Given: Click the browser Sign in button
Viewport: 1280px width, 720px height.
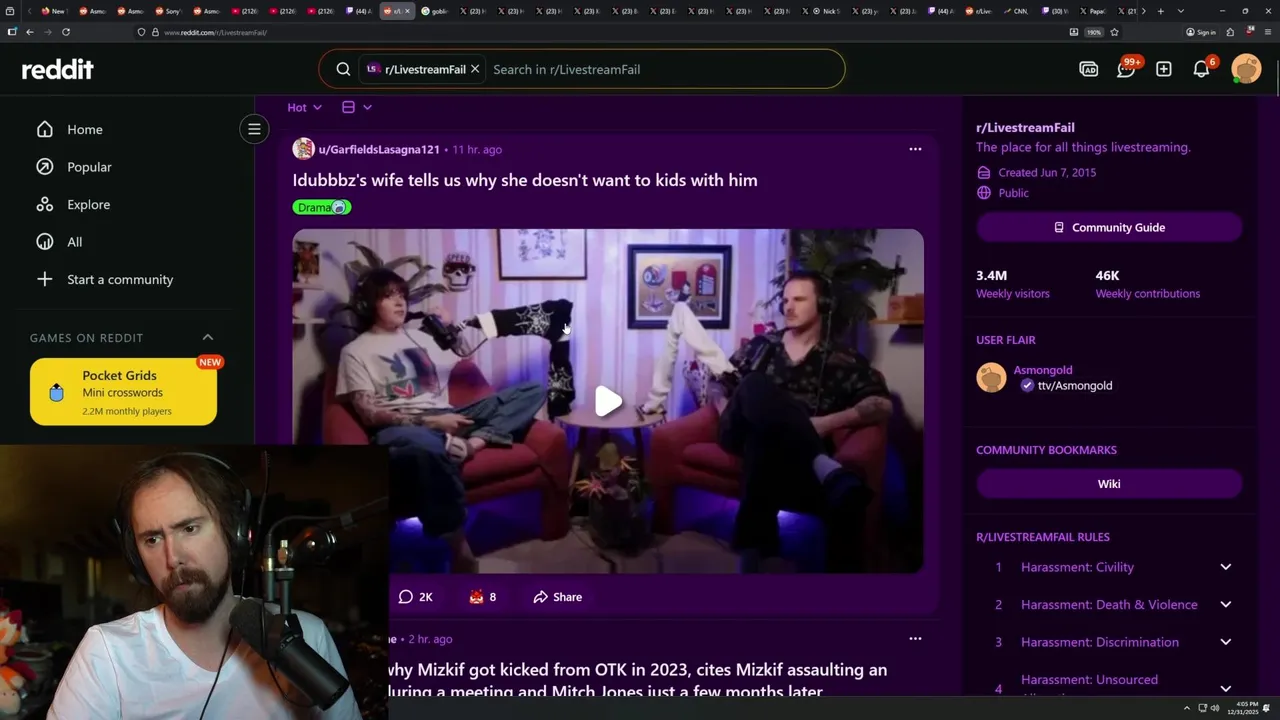Looking at the screenshot, I should click(1201, 32).
